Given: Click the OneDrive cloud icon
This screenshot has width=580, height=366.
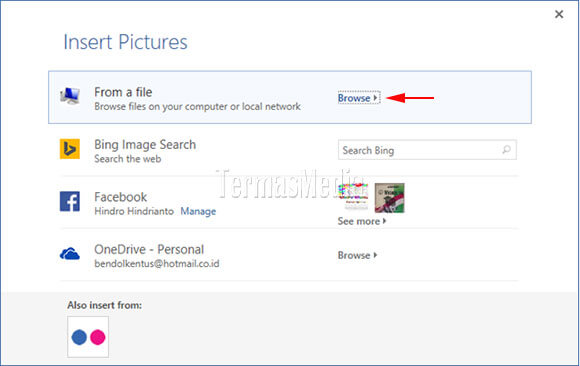Looking at the screenshot, I should (x=70, y=254).
